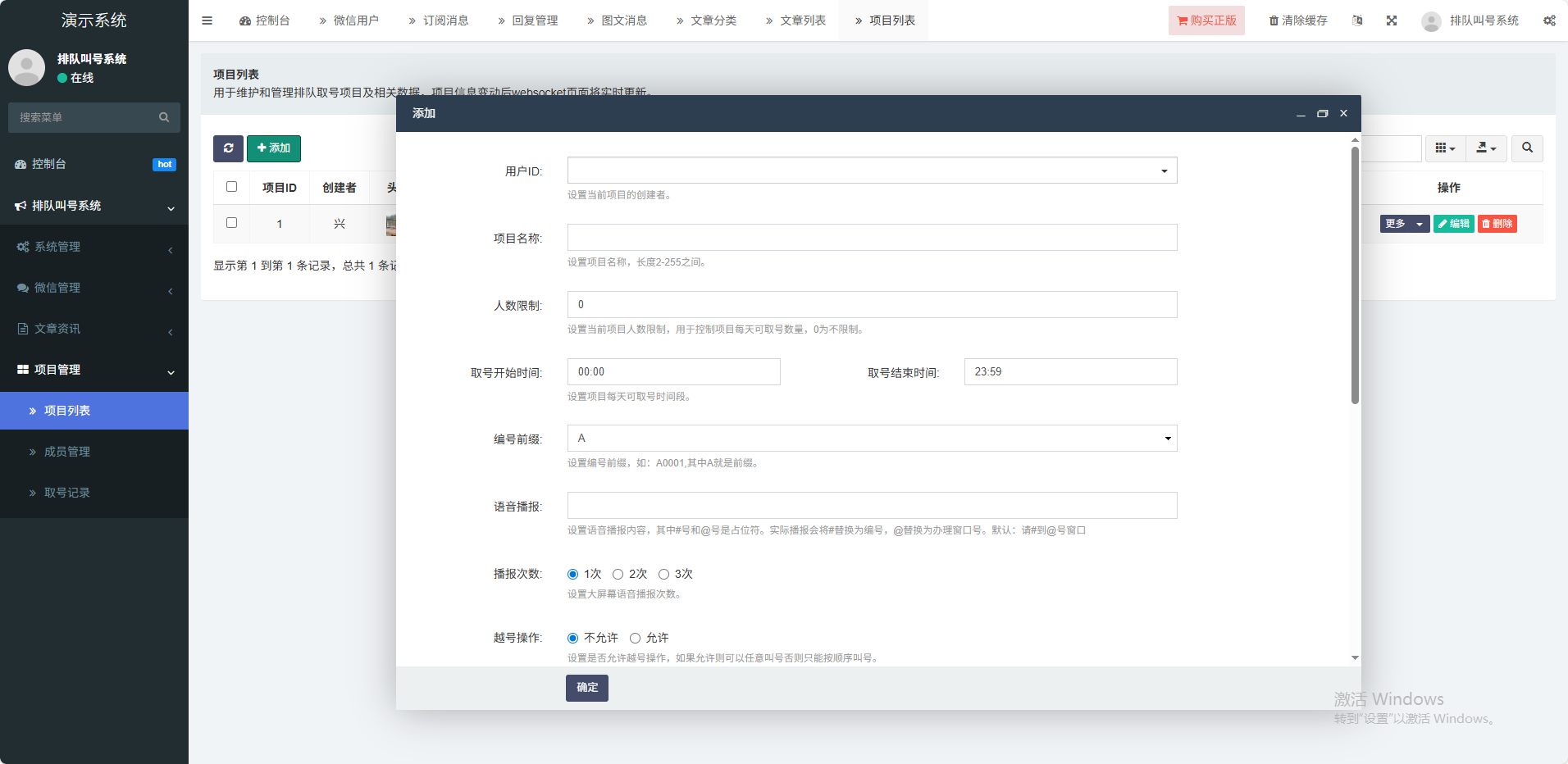
Task: Switch to the 文章列表 tab
Action: coord(795,20)
